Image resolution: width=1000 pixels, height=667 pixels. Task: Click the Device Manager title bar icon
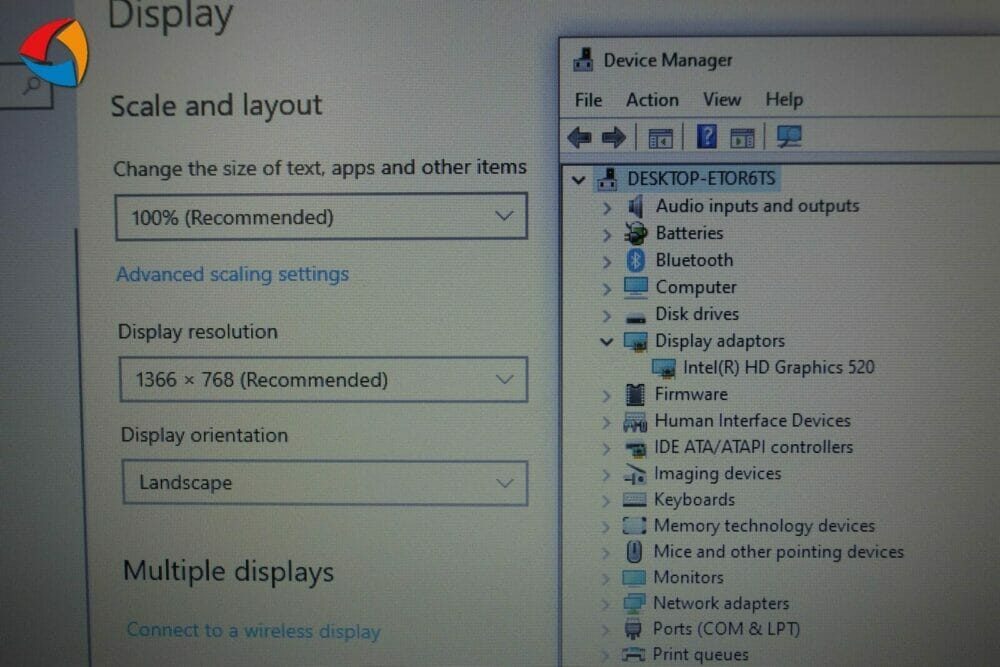point(583,60)
